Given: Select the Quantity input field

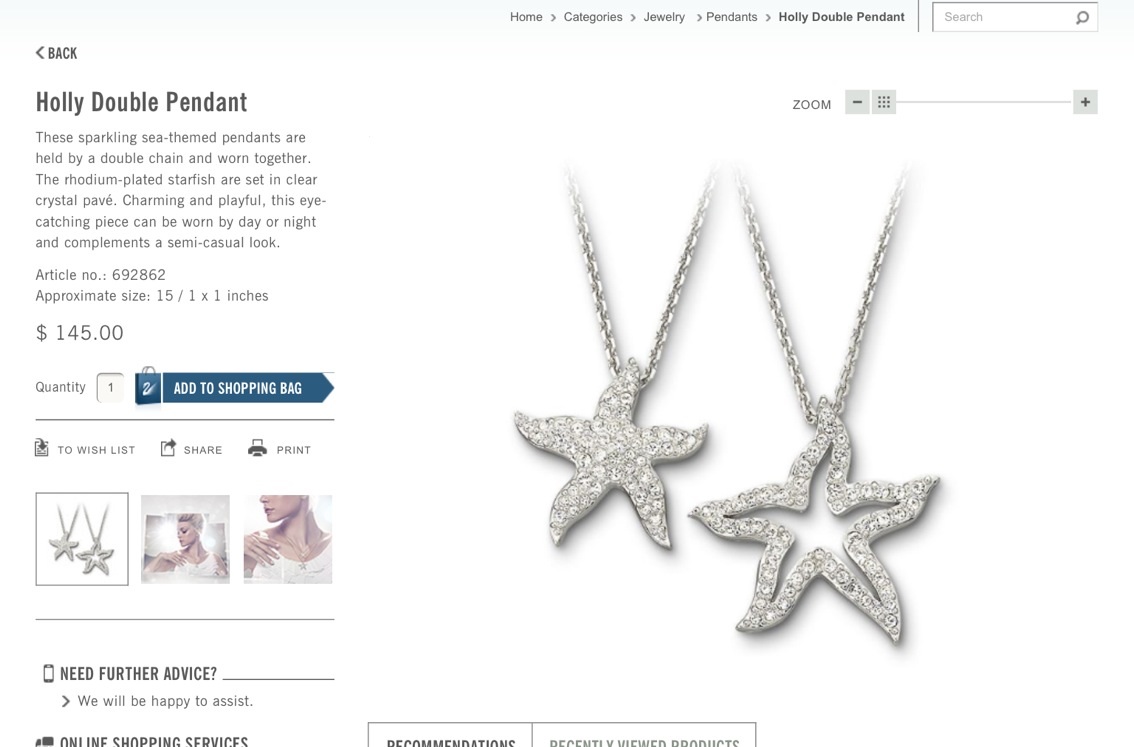Looking at the screenshot, I should [x=110, y=388].
